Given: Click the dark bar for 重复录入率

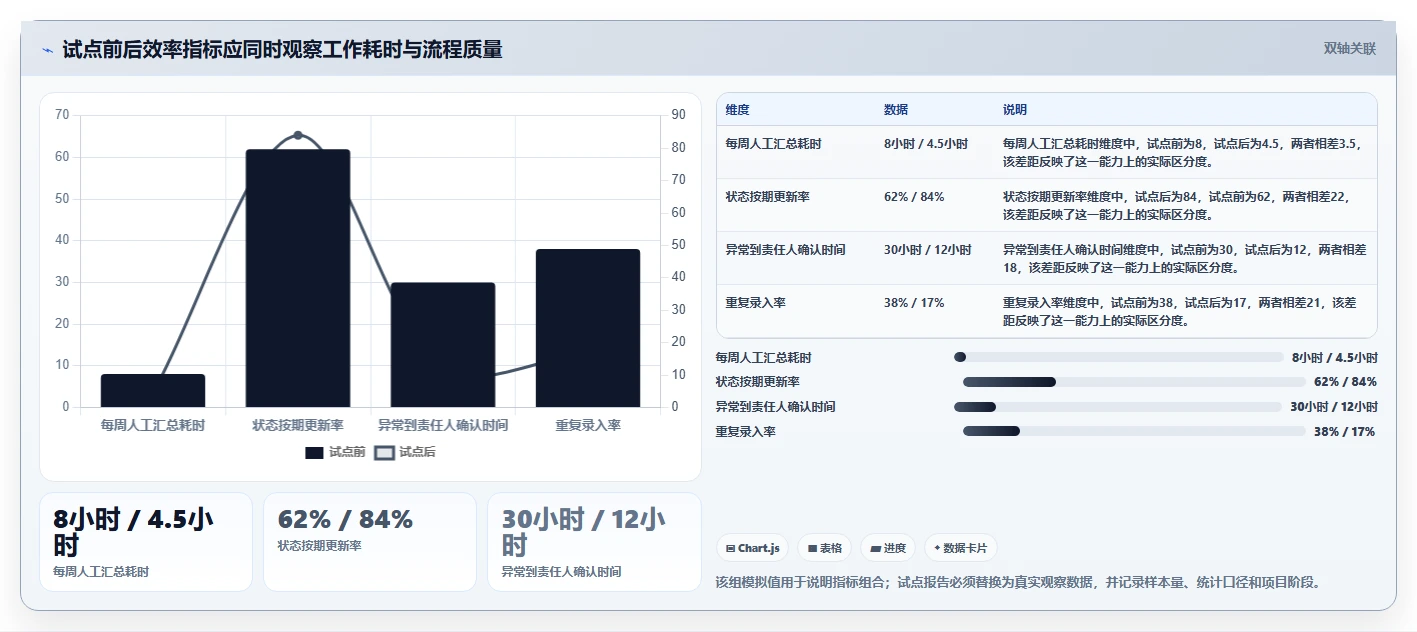Looking at the screenshot, I should [588, 328].
